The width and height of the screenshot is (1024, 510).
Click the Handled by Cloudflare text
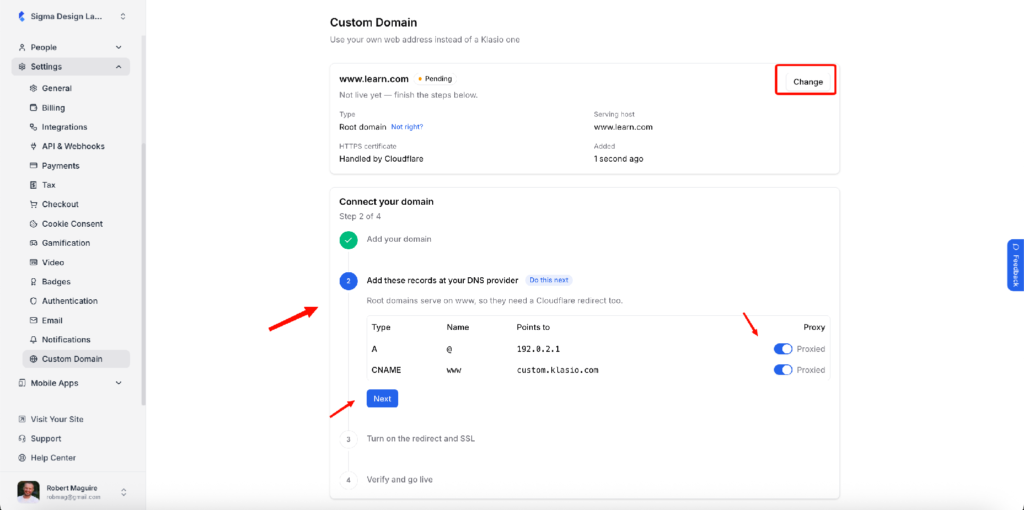coord(381,159)
